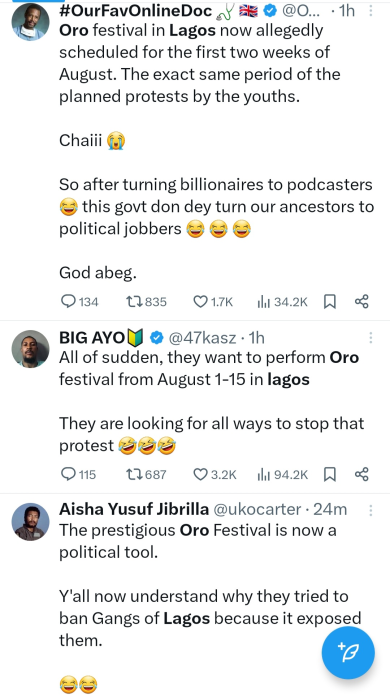390x700 pixels.
Task: Open the @47kasz profile handle
Action: [x=202, y=338]
